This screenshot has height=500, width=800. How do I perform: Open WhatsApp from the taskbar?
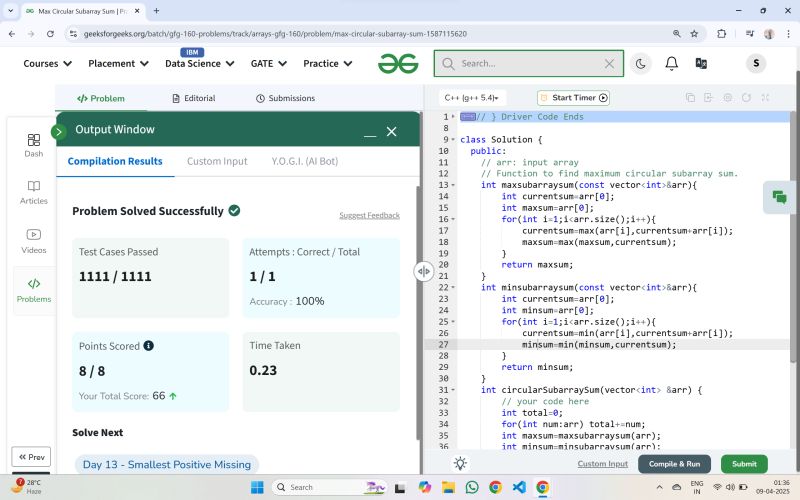click(x=472, y=487)
